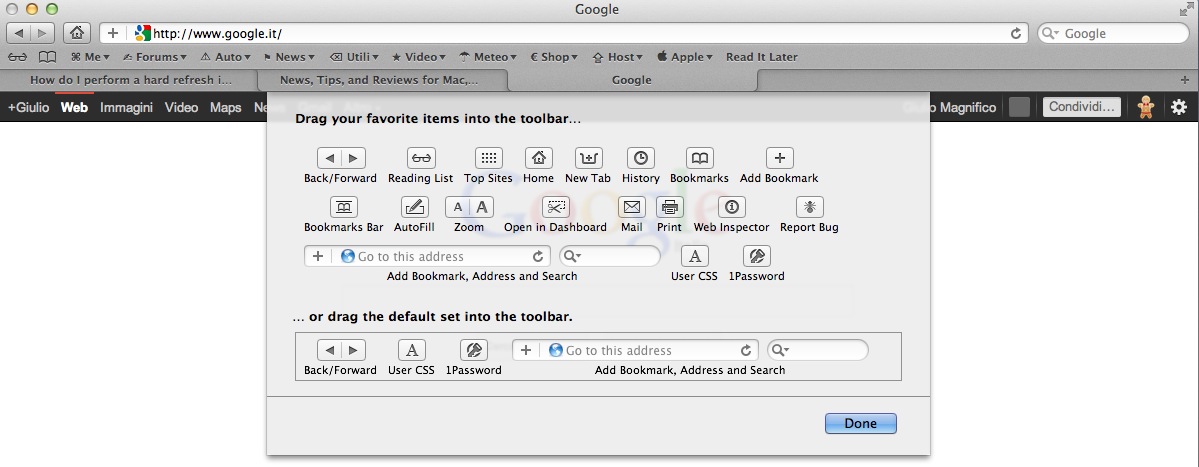
Task: Click the Home icon in the customize sheet
Action: 538,158
